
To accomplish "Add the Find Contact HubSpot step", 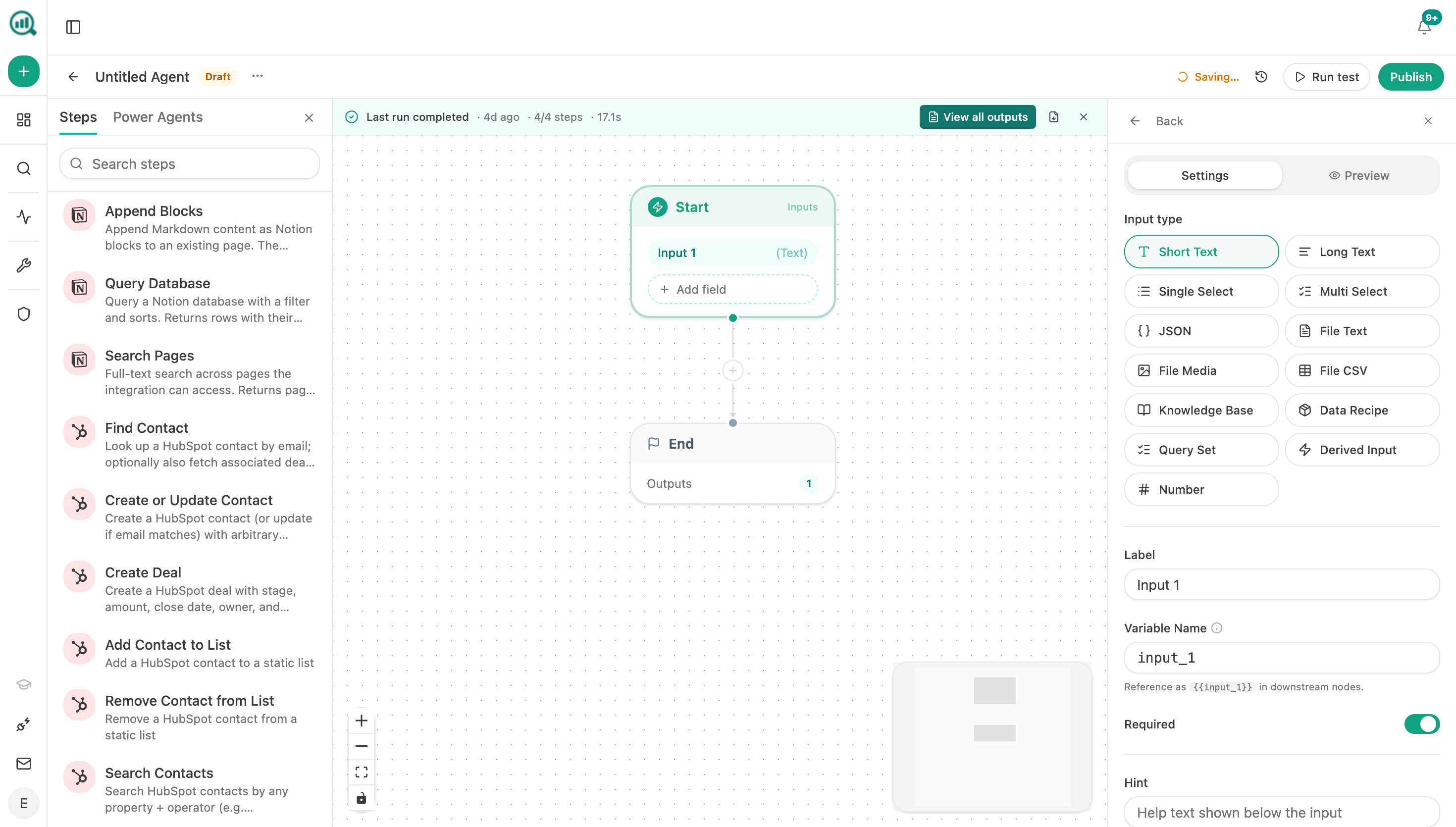I will coord(190,445).
